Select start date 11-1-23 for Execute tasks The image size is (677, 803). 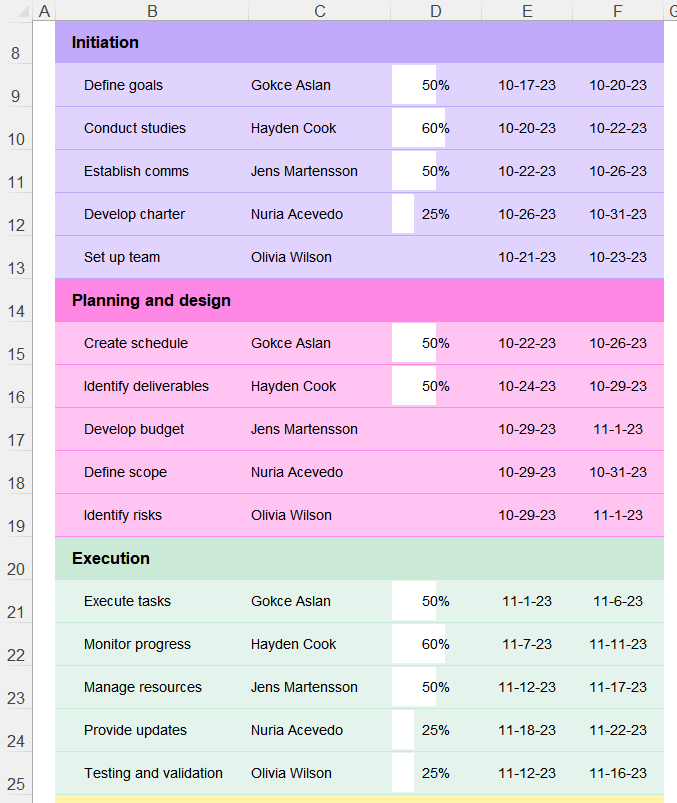[527, 601]
